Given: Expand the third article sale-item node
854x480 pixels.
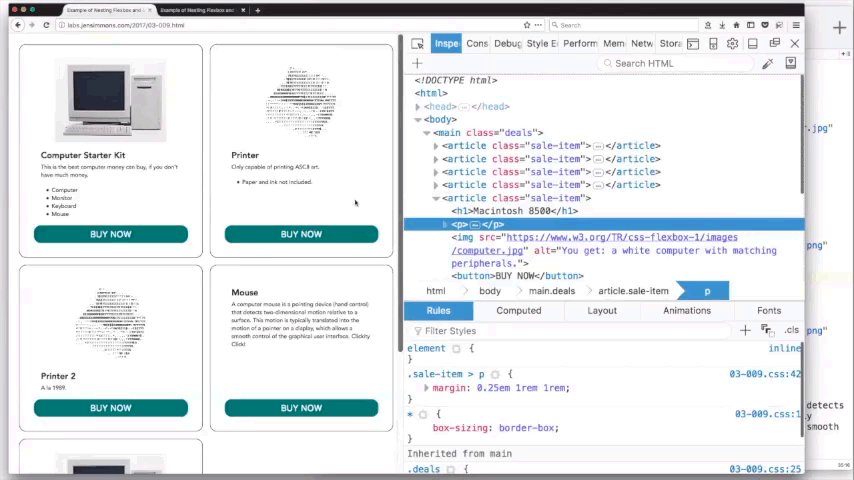Looking at the screenshot, I should pos(436,172).
